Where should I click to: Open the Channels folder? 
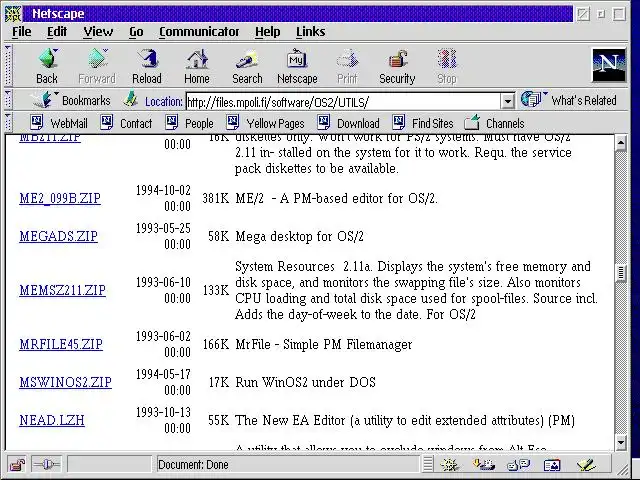pyautogui.click(x=494, y=123)
